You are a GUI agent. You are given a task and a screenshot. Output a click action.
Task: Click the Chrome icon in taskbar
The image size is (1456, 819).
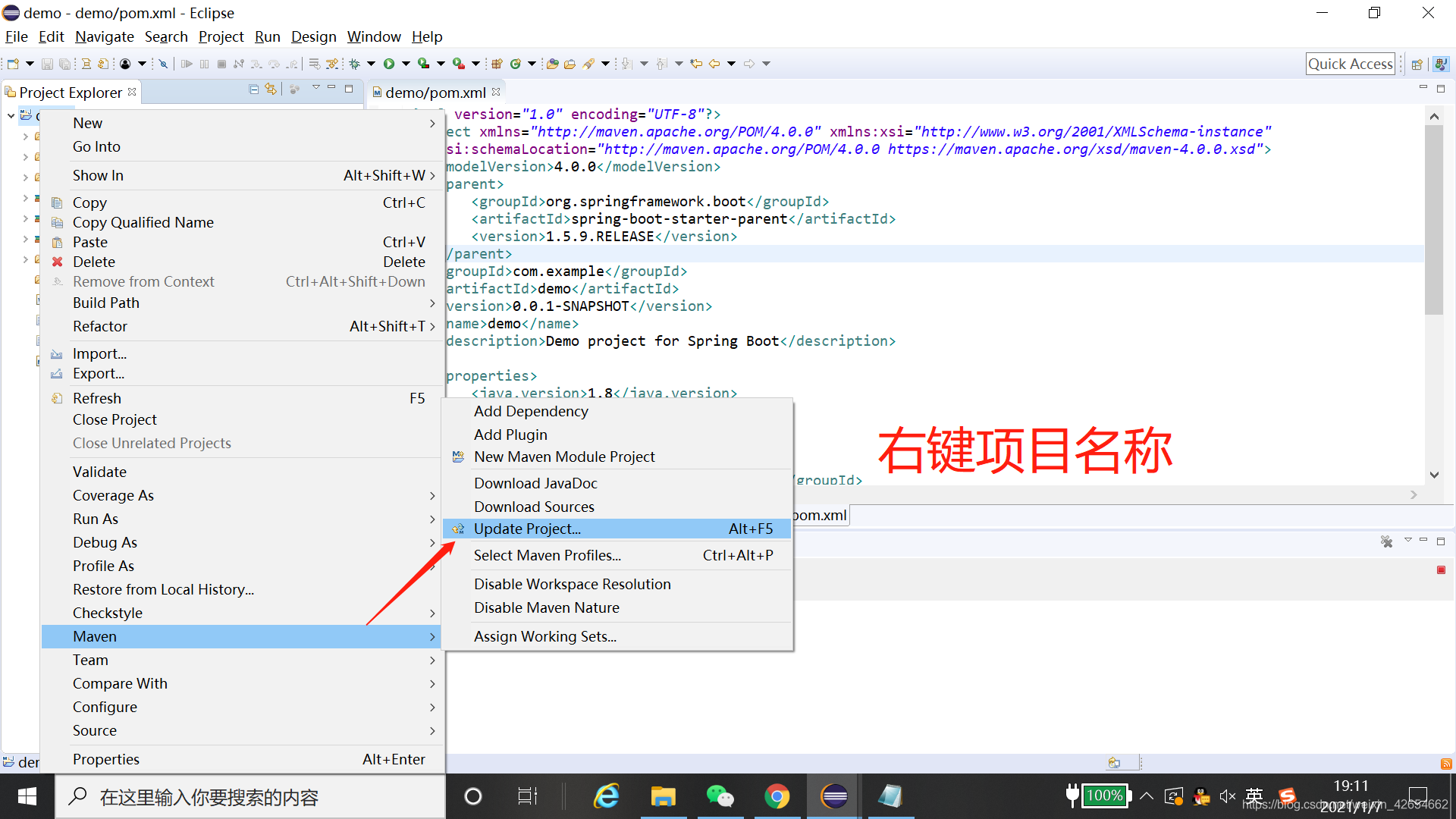[777, 796]
